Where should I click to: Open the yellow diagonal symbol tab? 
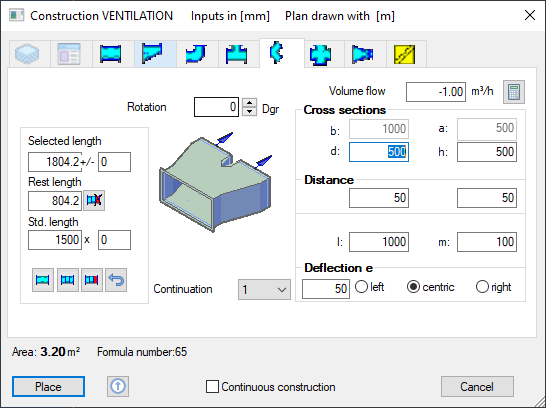click(x=405, y=54)
